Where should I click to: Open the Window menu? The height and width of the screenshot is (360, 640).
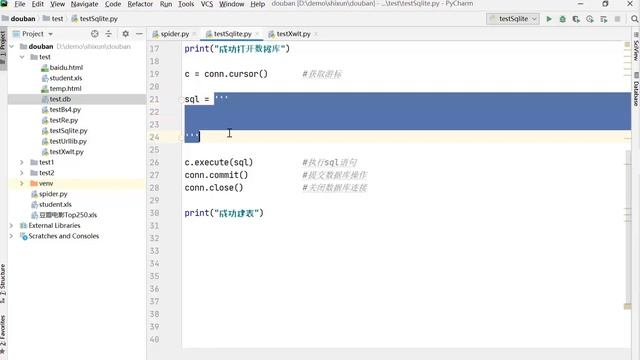(231, 4)
